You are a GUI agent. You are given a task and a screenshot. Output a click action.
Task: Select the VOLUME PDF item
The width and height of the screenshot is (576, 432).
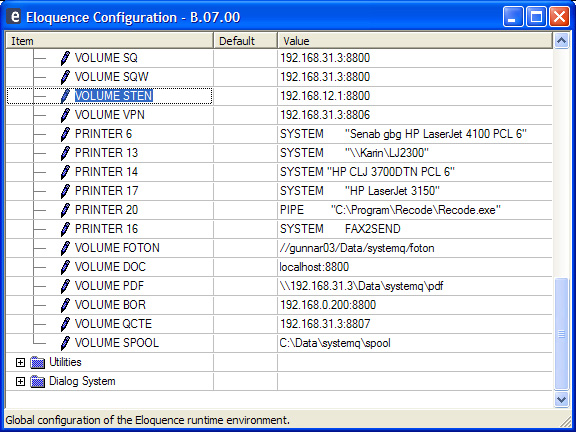click(109, 286)
